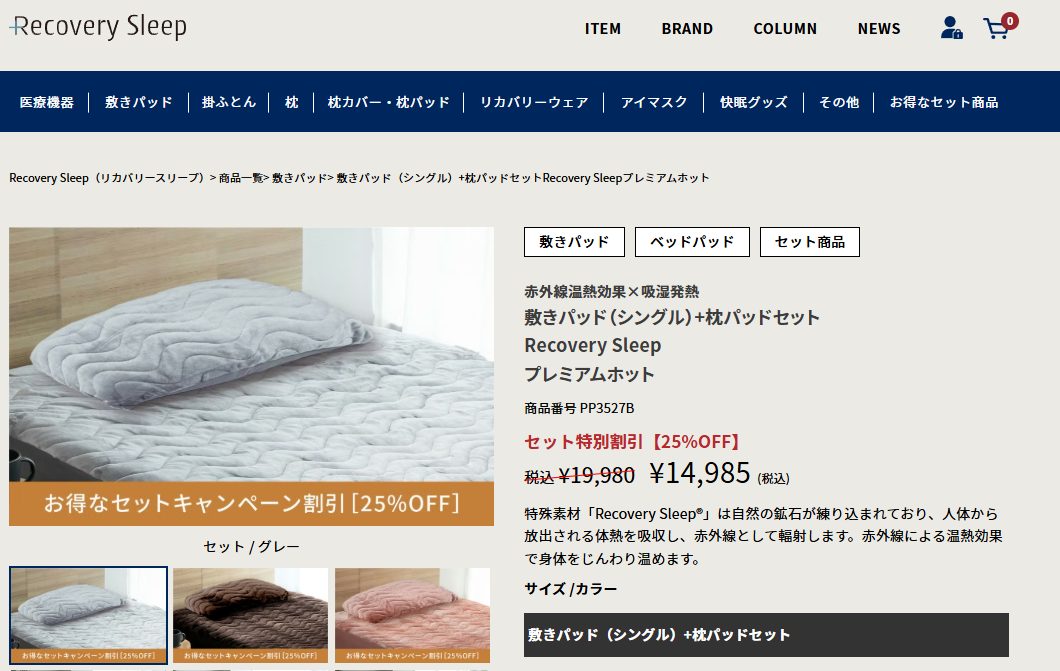
Task: Select the brown set thumbnail
Action: [x=250, y=615]
